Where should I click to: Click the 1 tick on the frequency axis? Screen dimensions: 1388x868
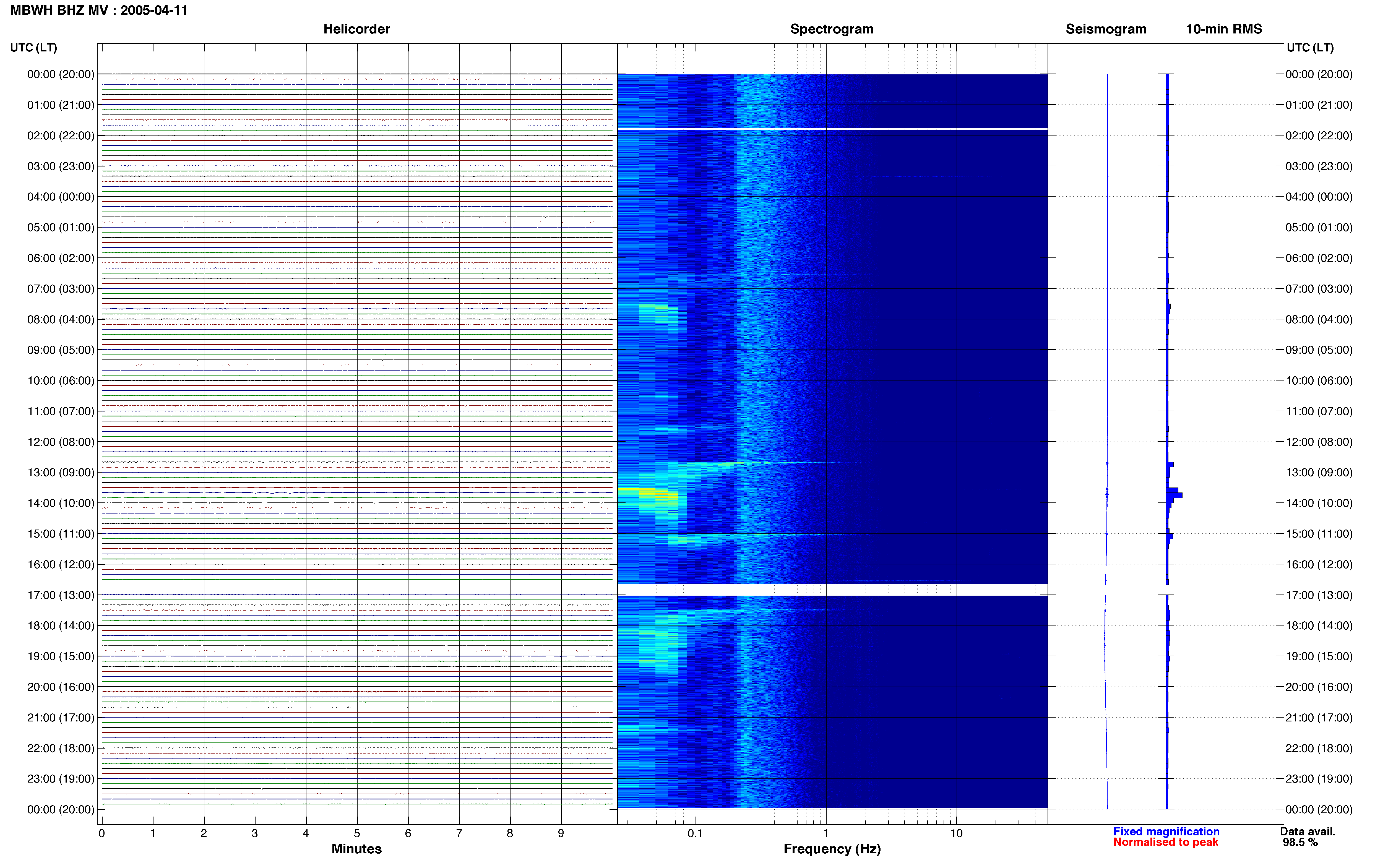click(x=826, y=833)
